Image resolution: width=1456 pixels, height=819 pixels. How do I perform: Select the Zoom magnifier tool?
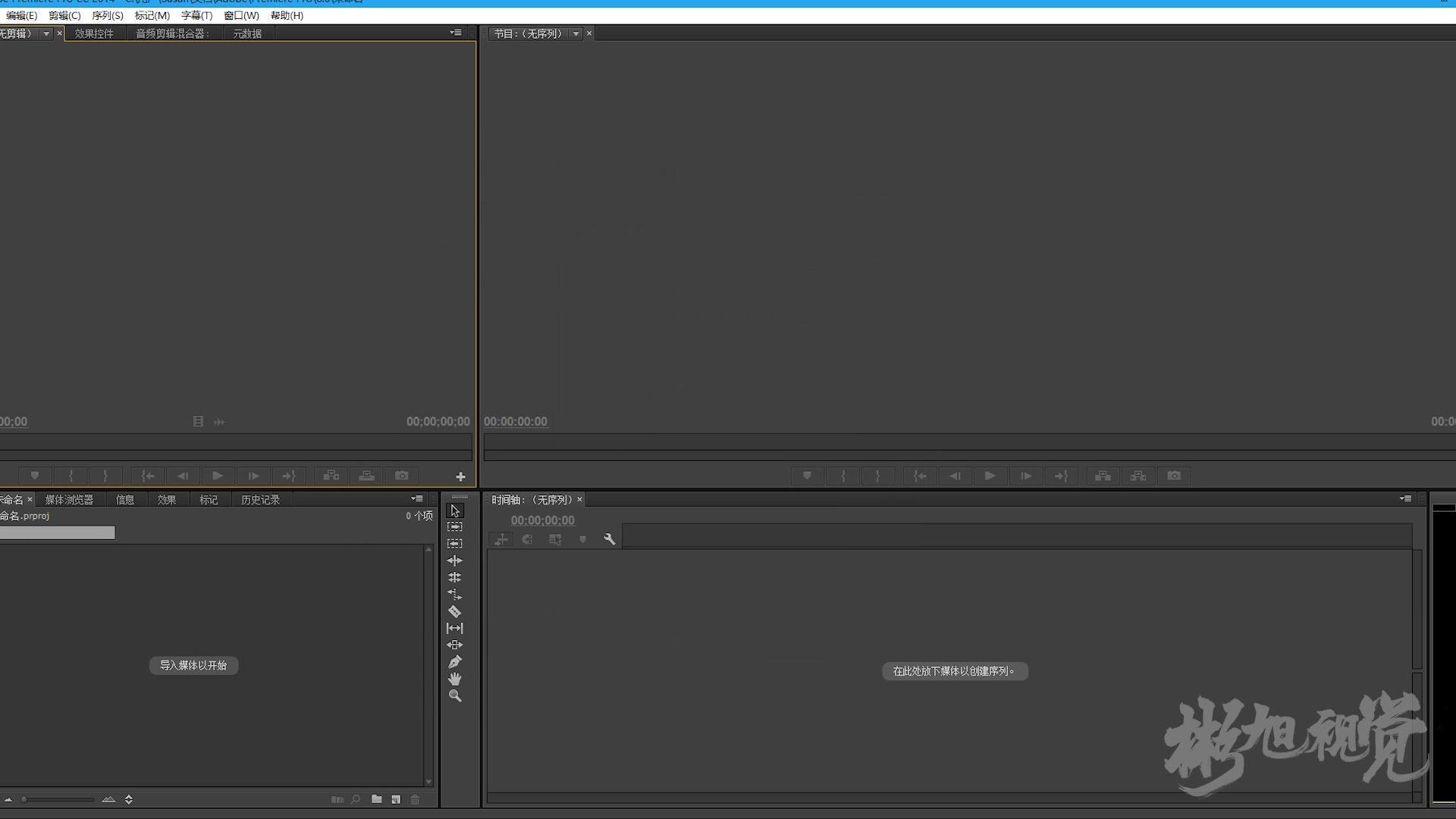(454, 695)
